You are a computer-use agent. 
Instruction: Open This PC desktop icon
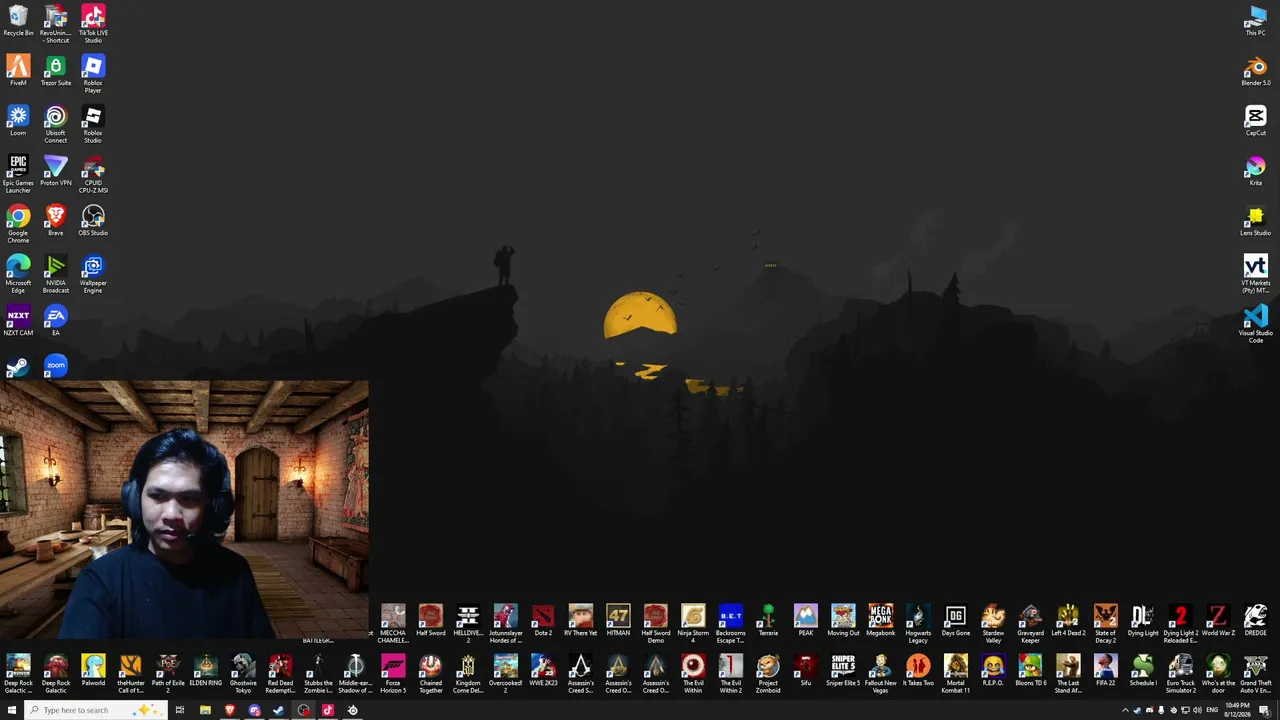(1255, 21)
